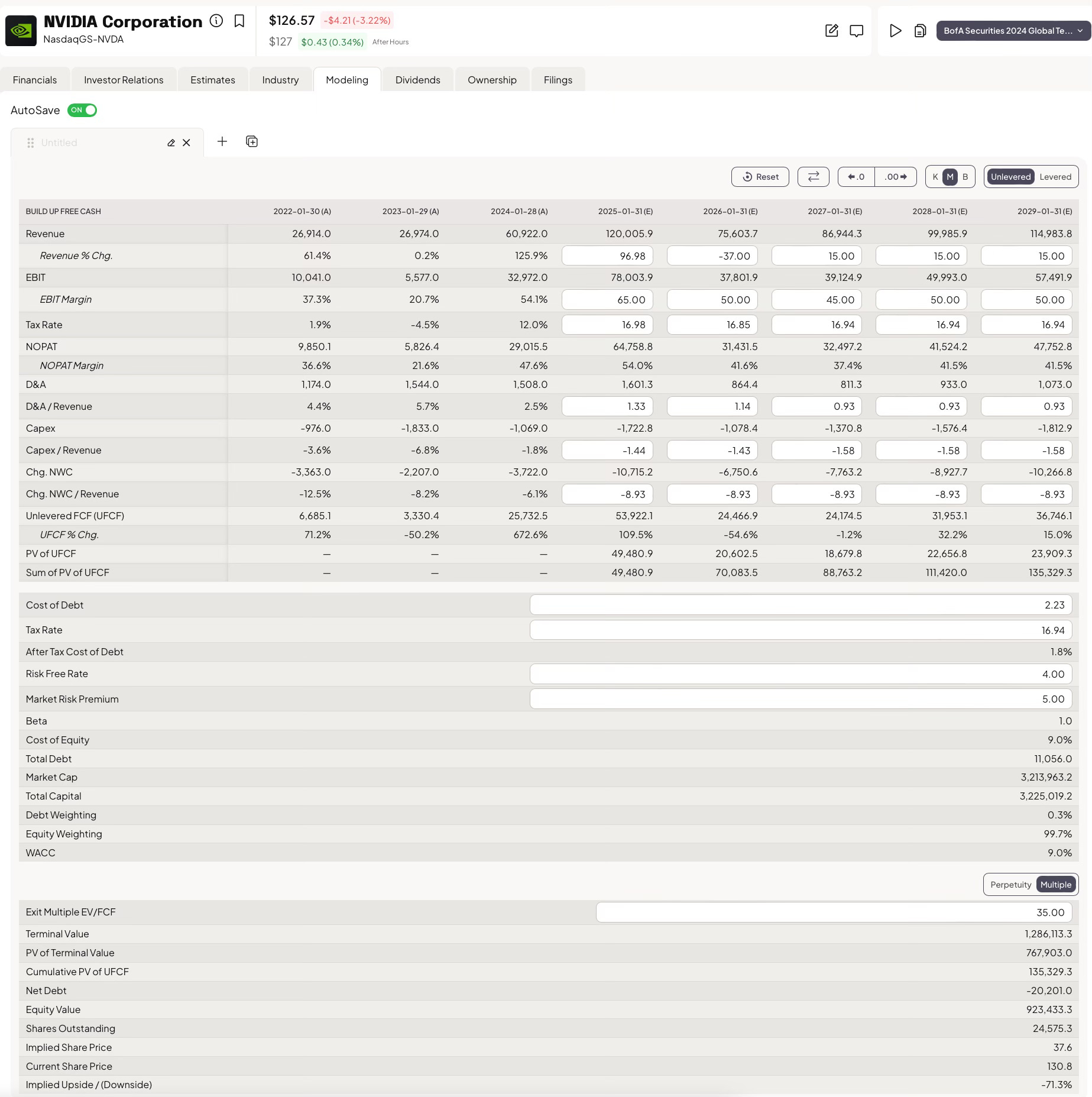Add a new model tab
Screen dimensions: 1092x1097
(x=222, y=141)
